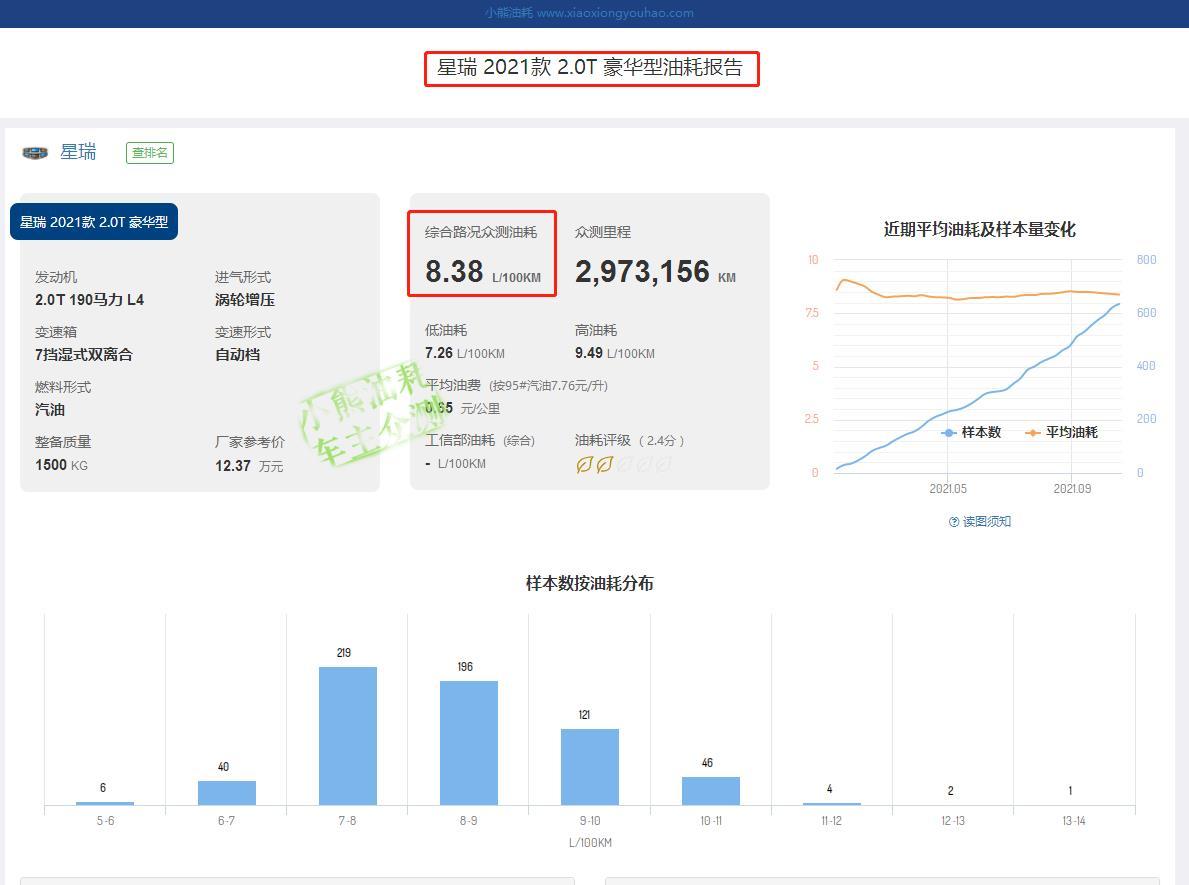Open the 星瑞 model link
Screen dimensions: 1189x885
78,152
